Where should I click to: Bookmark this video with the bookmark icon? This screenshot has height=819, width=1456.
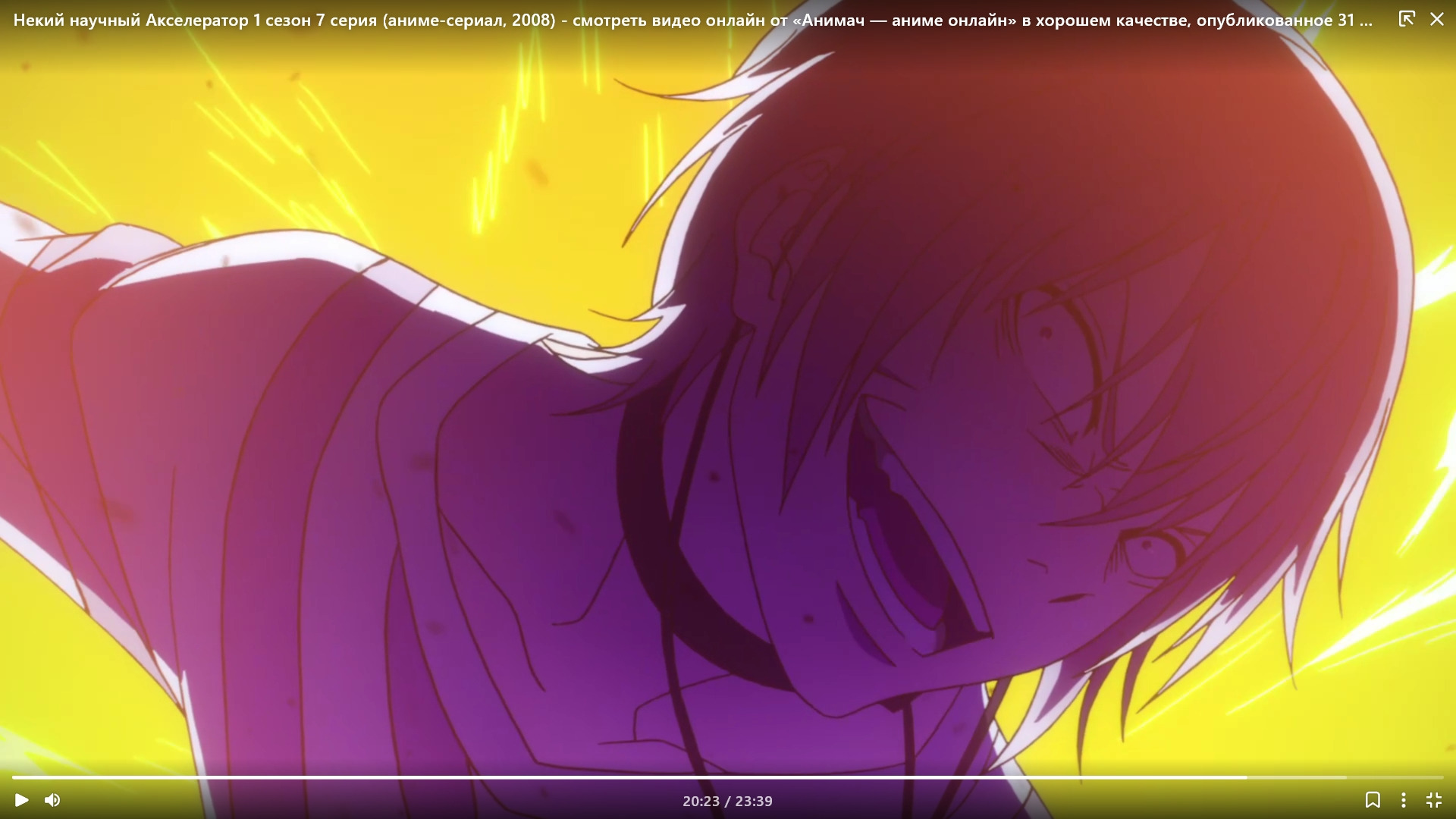(1372, 800)
